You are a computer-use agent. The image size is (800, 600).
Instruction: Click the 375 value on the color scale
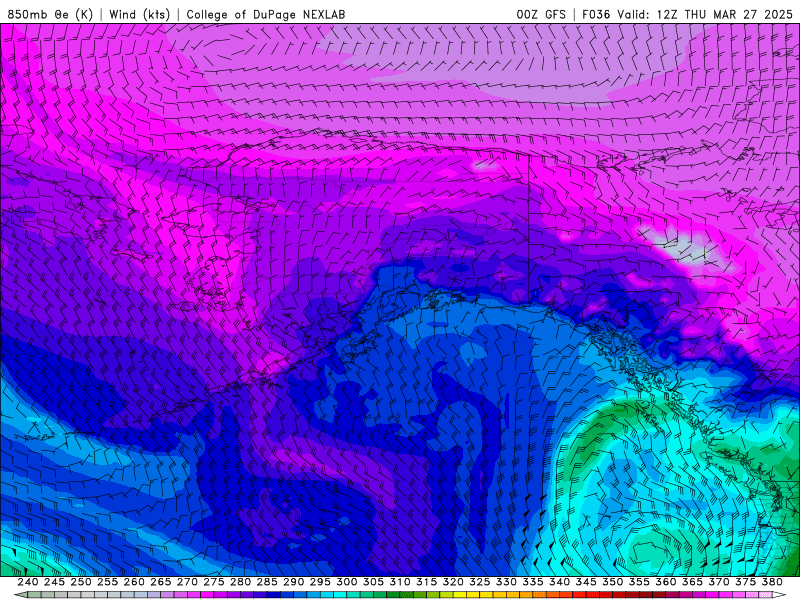tap(745, 582)
